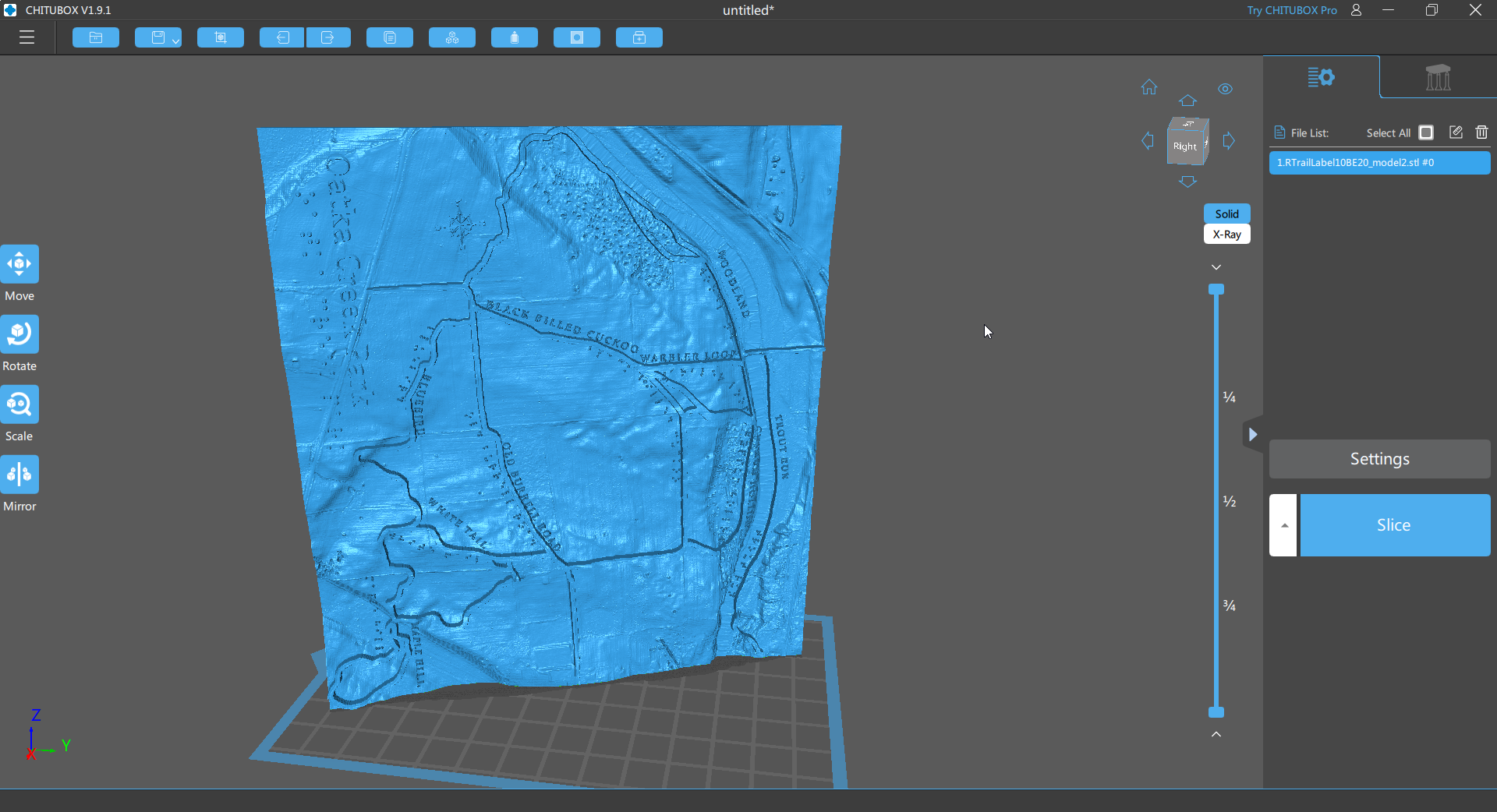Click the Slice button
Viewport: 1497px width, 812px height.
tap(1394, 525)
